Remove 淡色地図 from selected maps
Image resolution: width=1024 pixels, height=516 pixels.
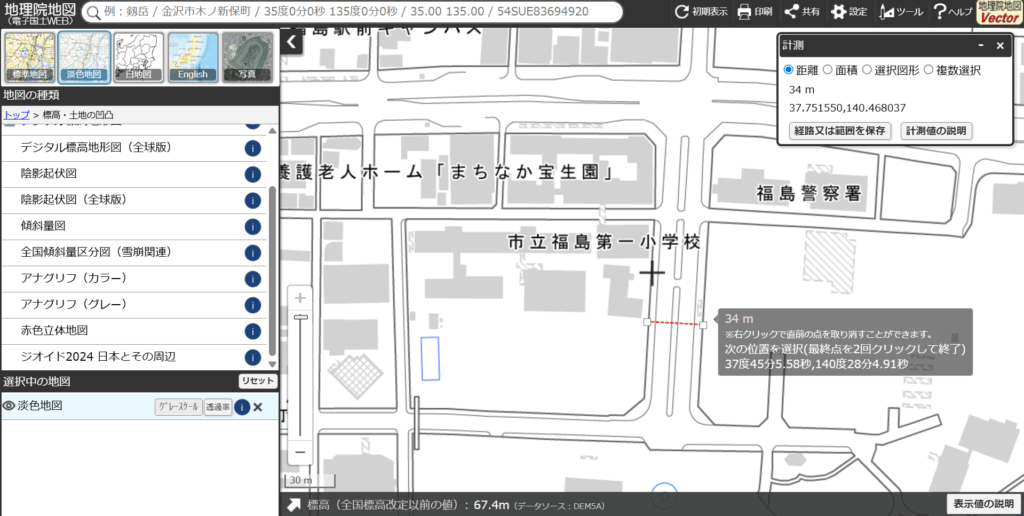coord(258,407)
